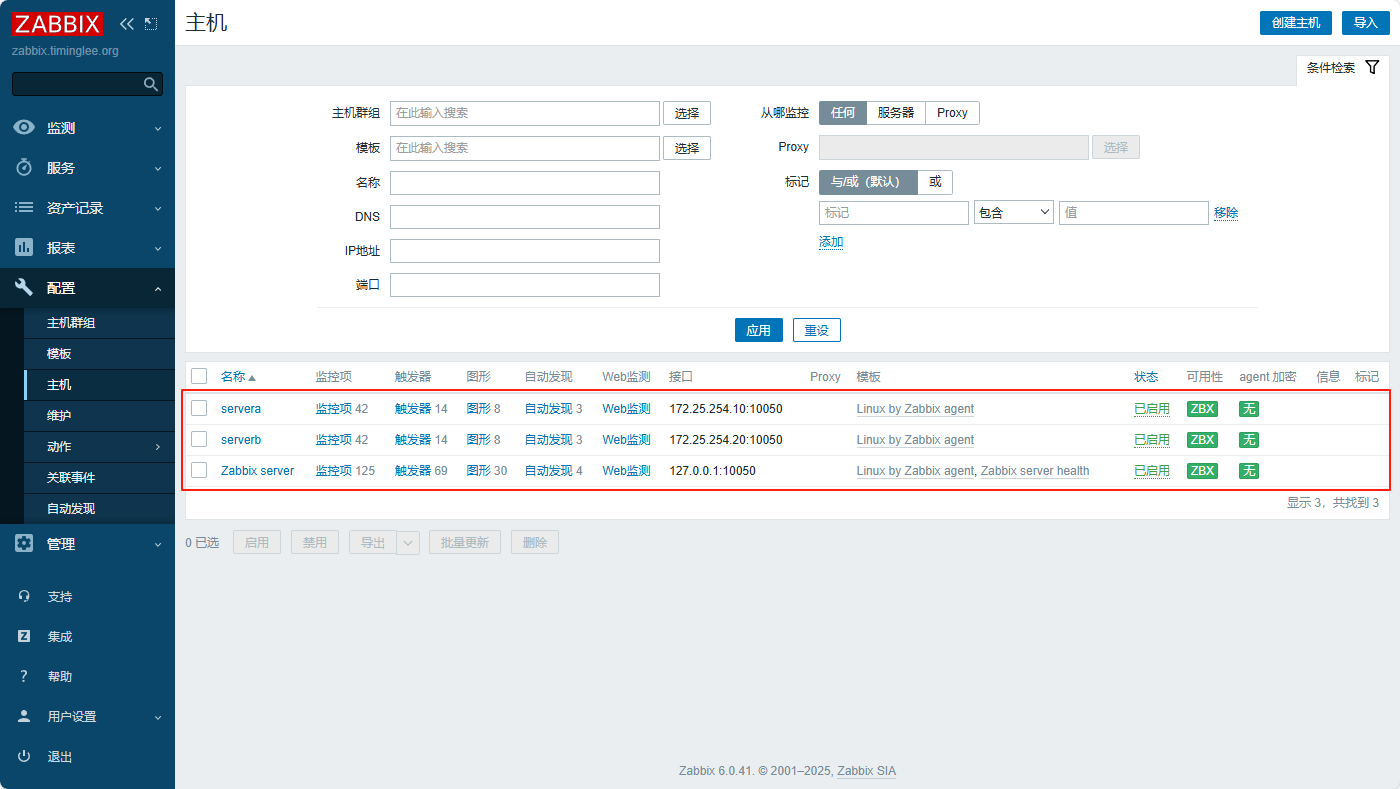Click ZBX availability badge for serverb
The image size is (1400, 789).
tap(1202, 440)
